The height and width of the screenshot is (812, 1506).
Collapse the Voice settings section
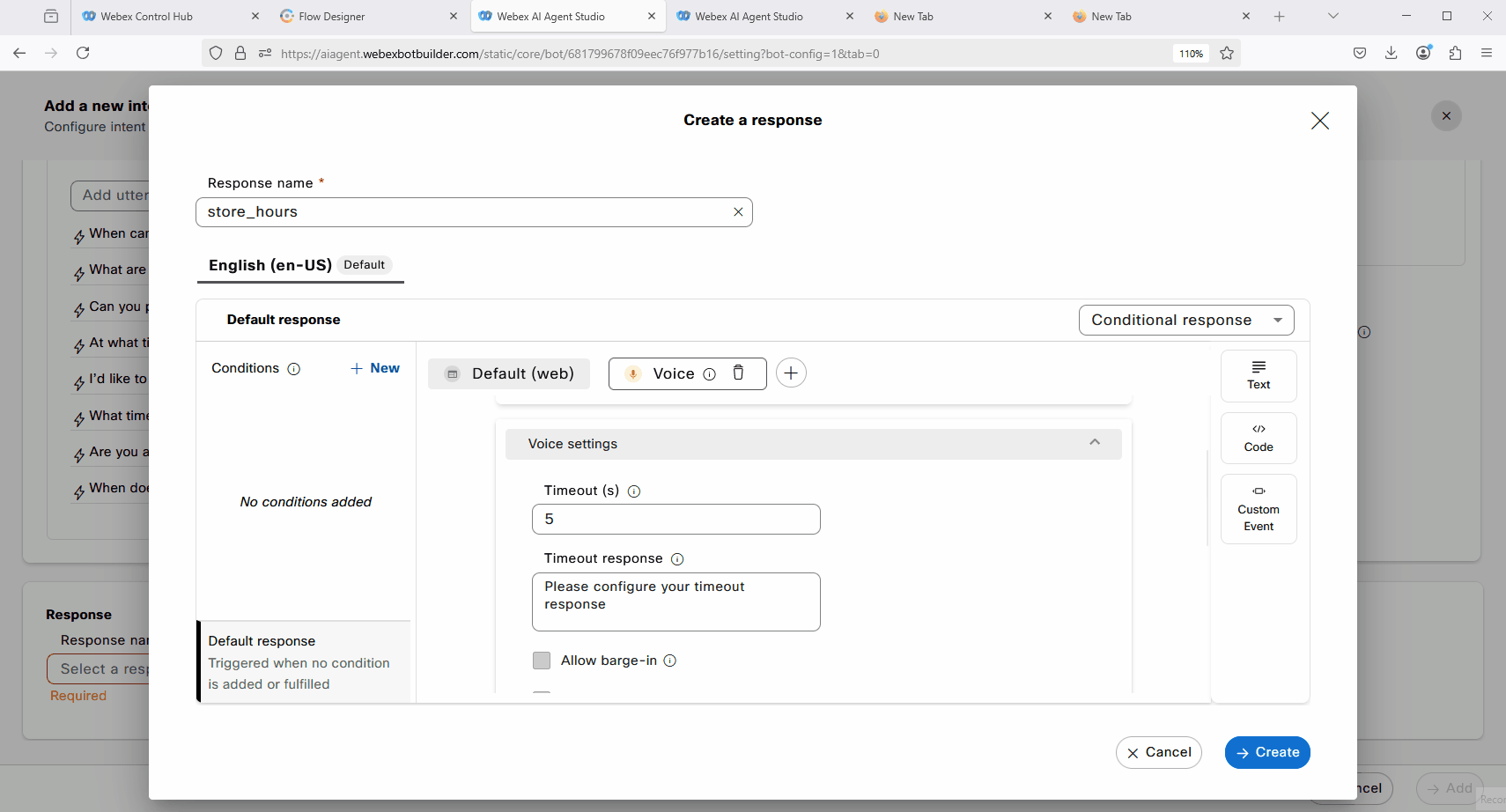point(1095,443)
